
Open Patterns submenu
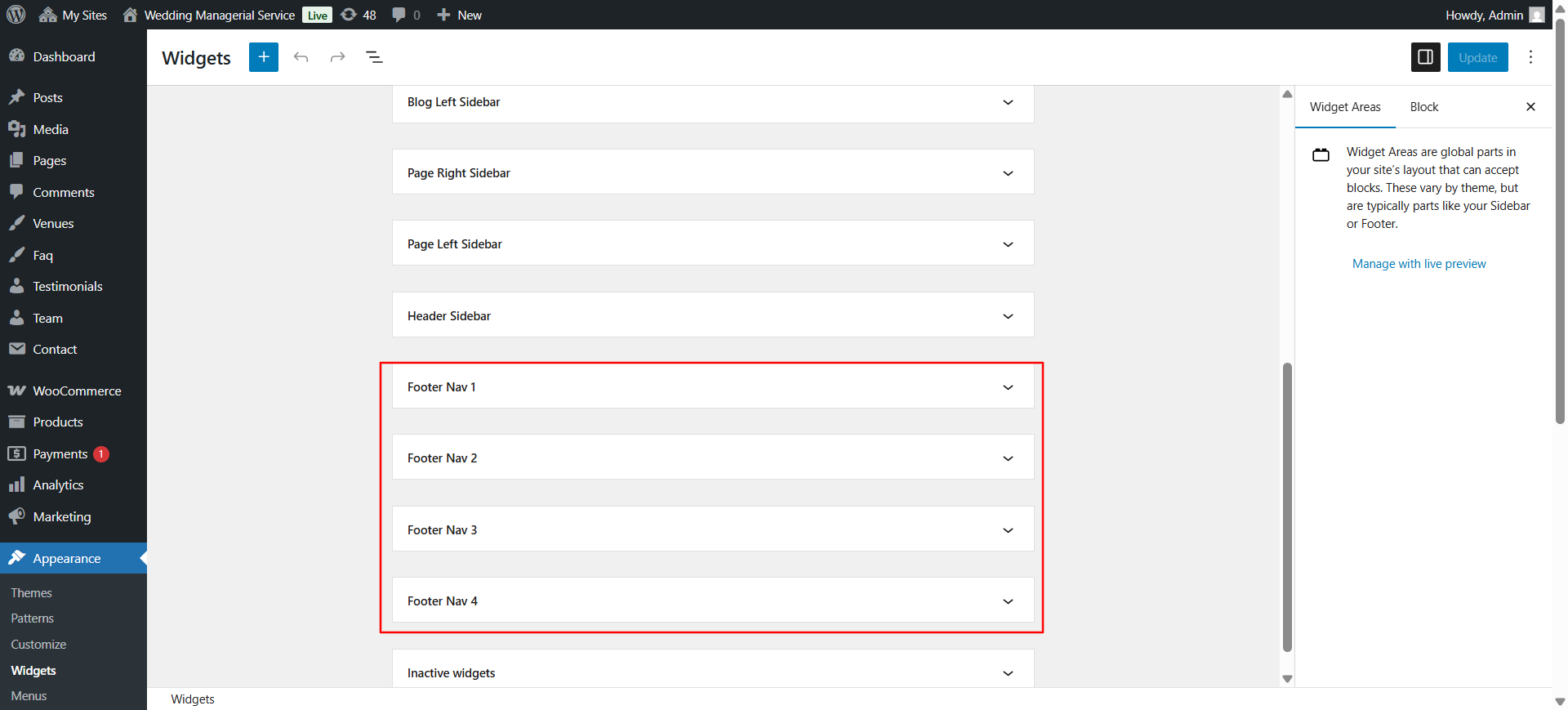coord(33,618)
